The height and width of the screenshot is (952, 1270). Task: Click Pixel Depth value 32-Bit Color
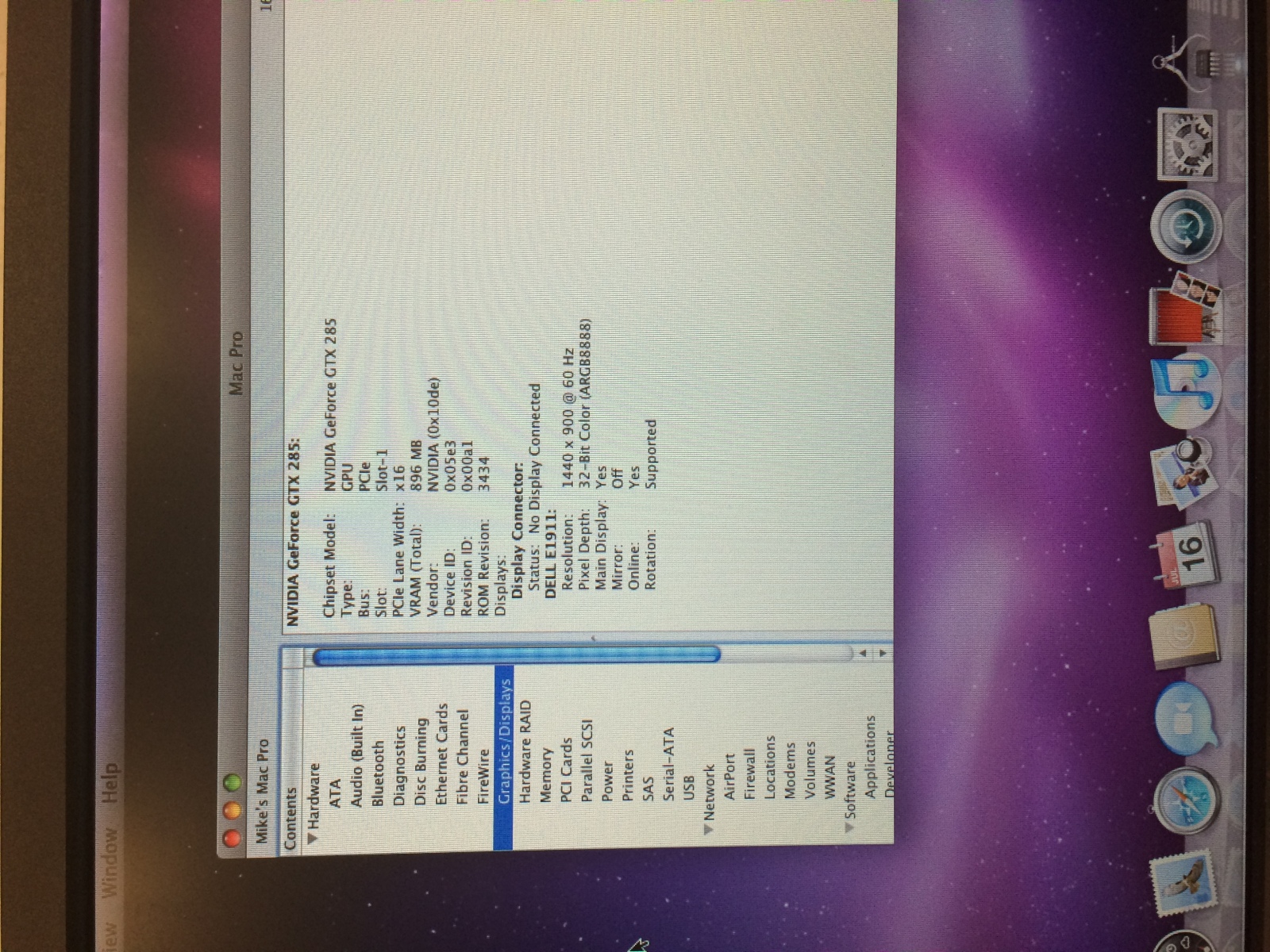pos(585,404)
